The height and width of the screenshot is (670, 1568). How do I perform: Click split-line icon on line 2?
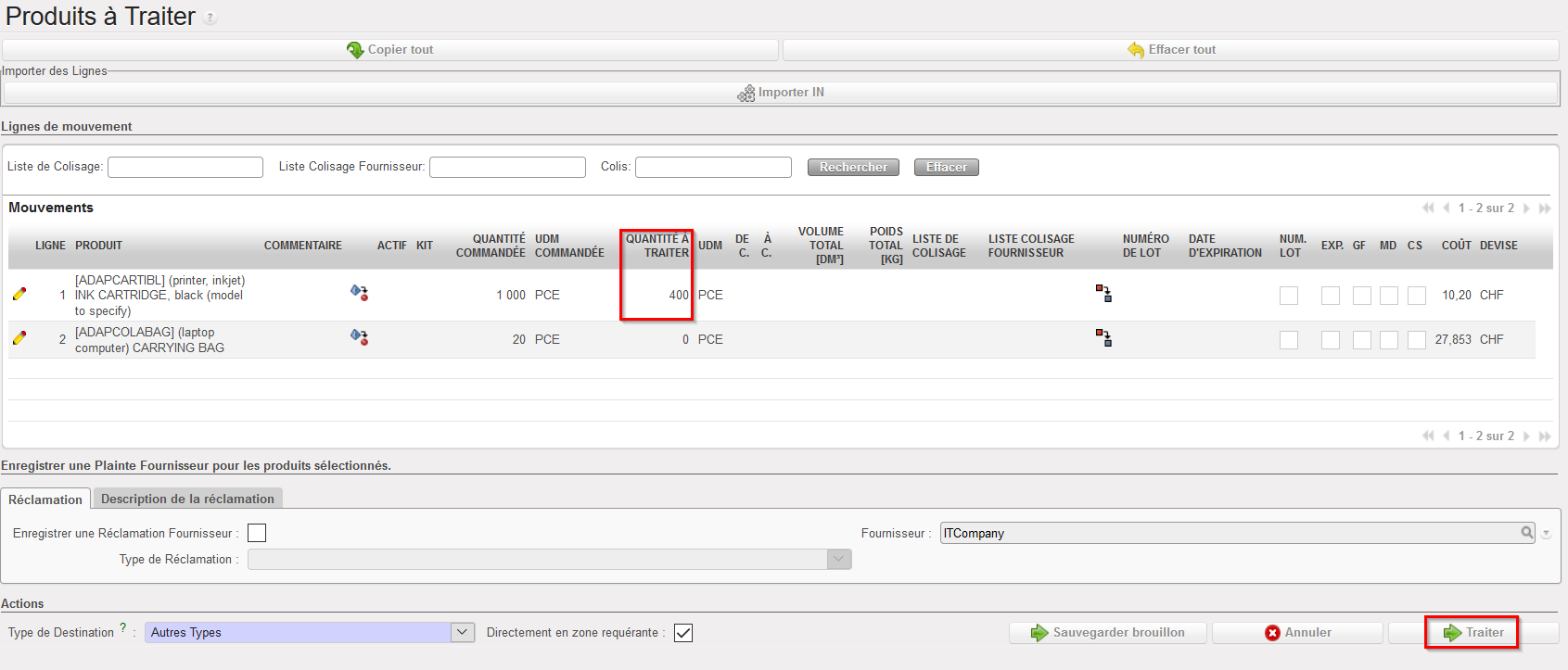[x=1103, y=338]
